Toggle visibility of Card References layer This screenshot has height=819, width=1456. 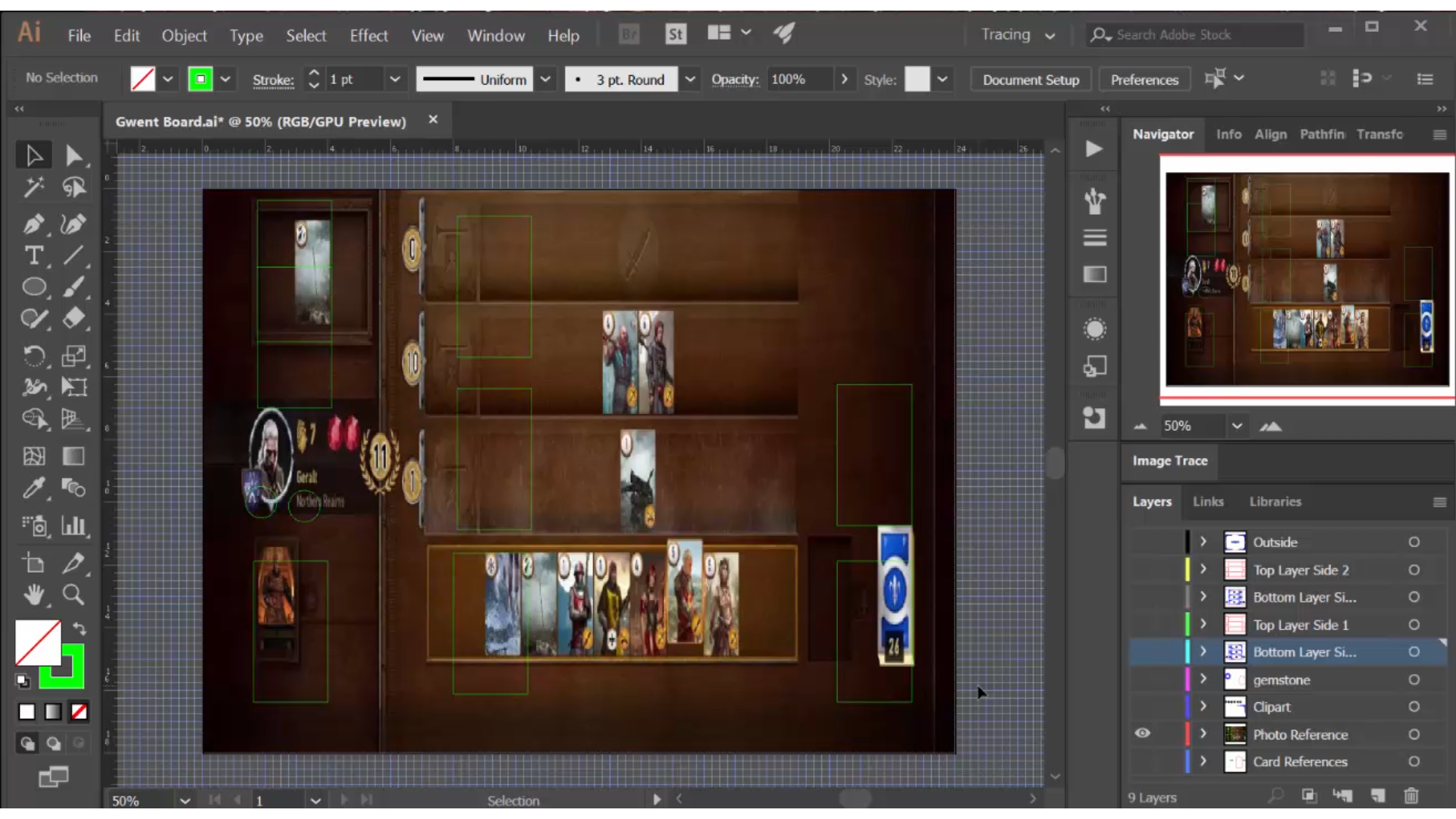click(x=1142, y=761)
